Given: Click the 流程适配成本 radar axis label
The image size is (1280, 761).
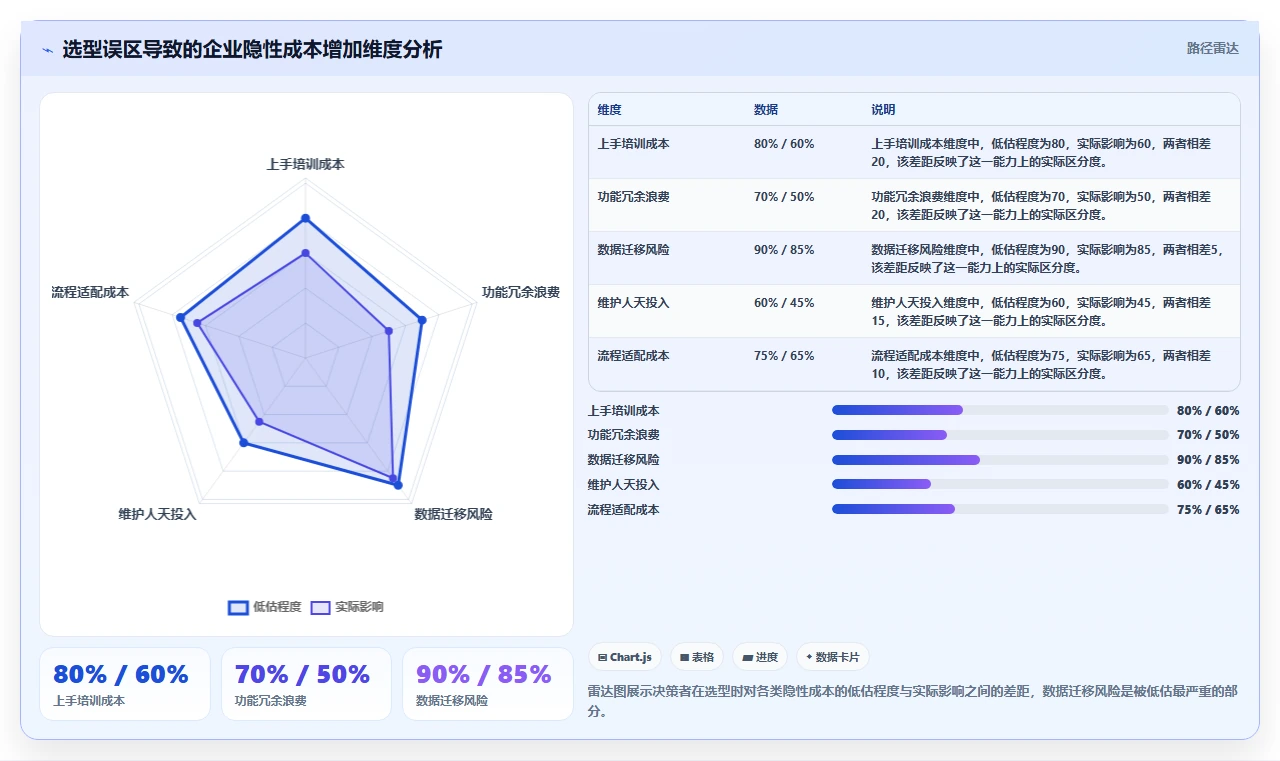Looking at the screenshot, I should (90, 293).
